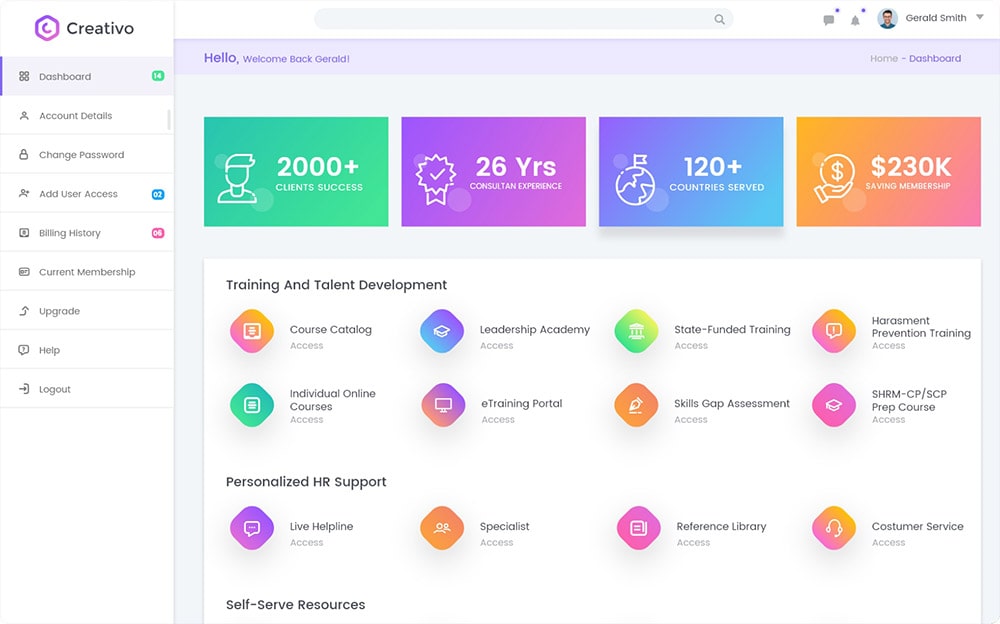Click inside the top search field

coord(510,19)
